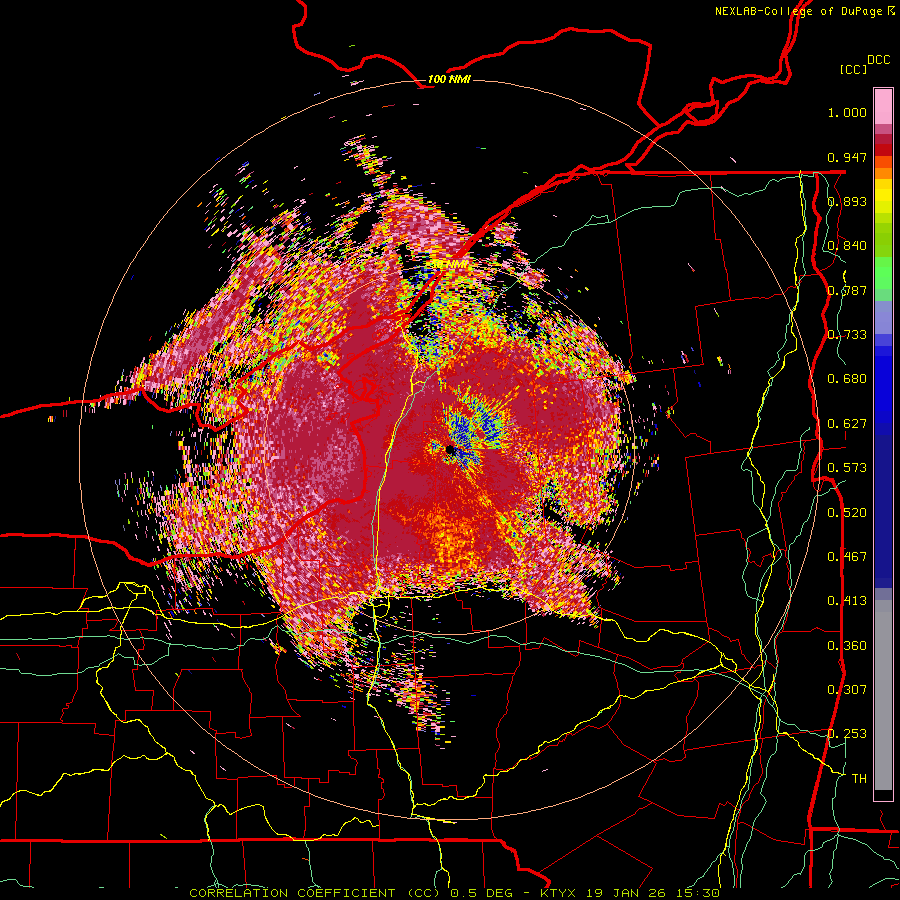
Task: Click the DCC label above the color scale
Action: [878, 60]
